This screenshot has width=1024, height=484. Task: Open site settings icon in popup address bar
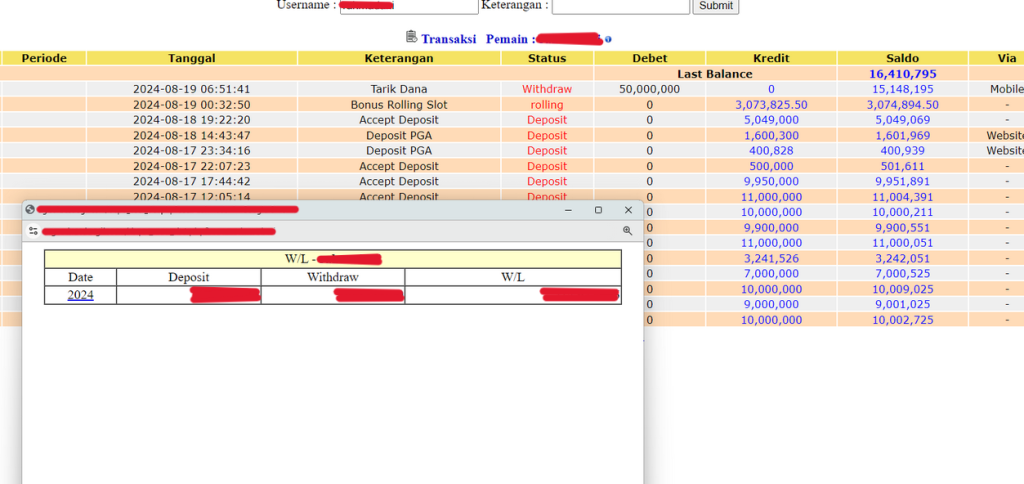tap(33, 231)
